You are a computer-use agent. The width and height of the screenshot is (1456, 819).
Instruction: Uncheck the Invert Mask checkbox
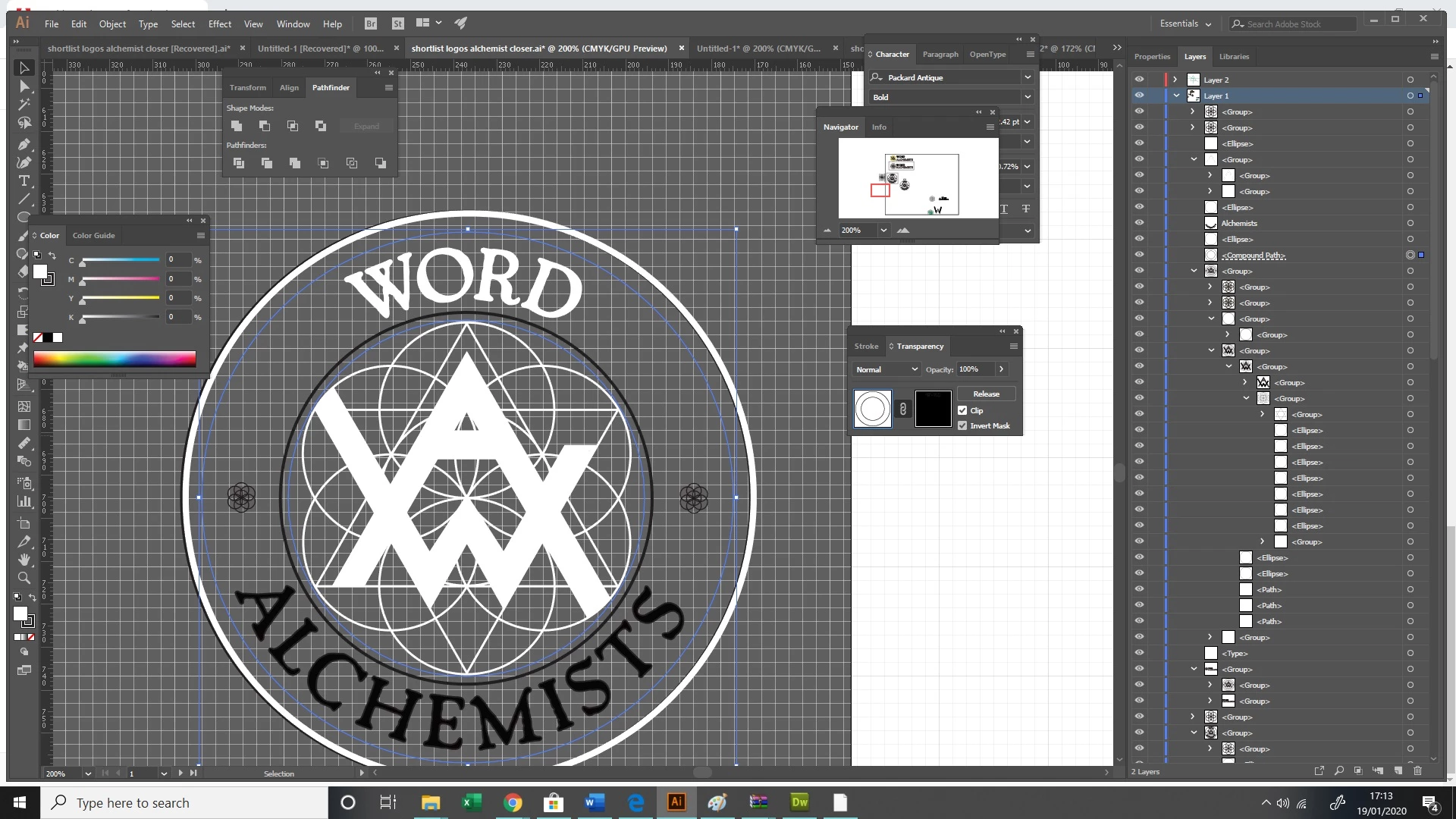click(962, 425)
